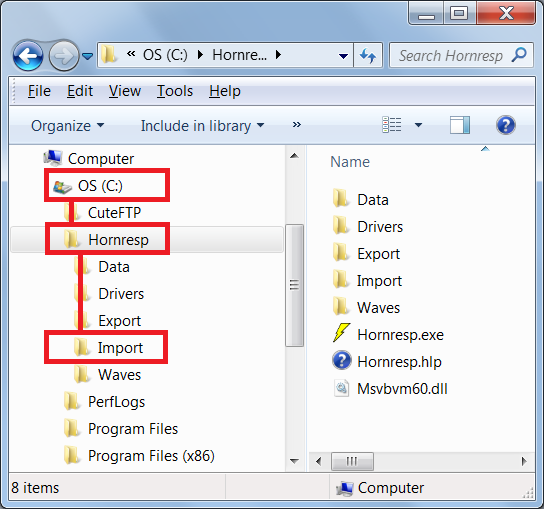Select Hornresp folder in the tree
The width and height of the screenshot is (544, 509).
[119, 240]
